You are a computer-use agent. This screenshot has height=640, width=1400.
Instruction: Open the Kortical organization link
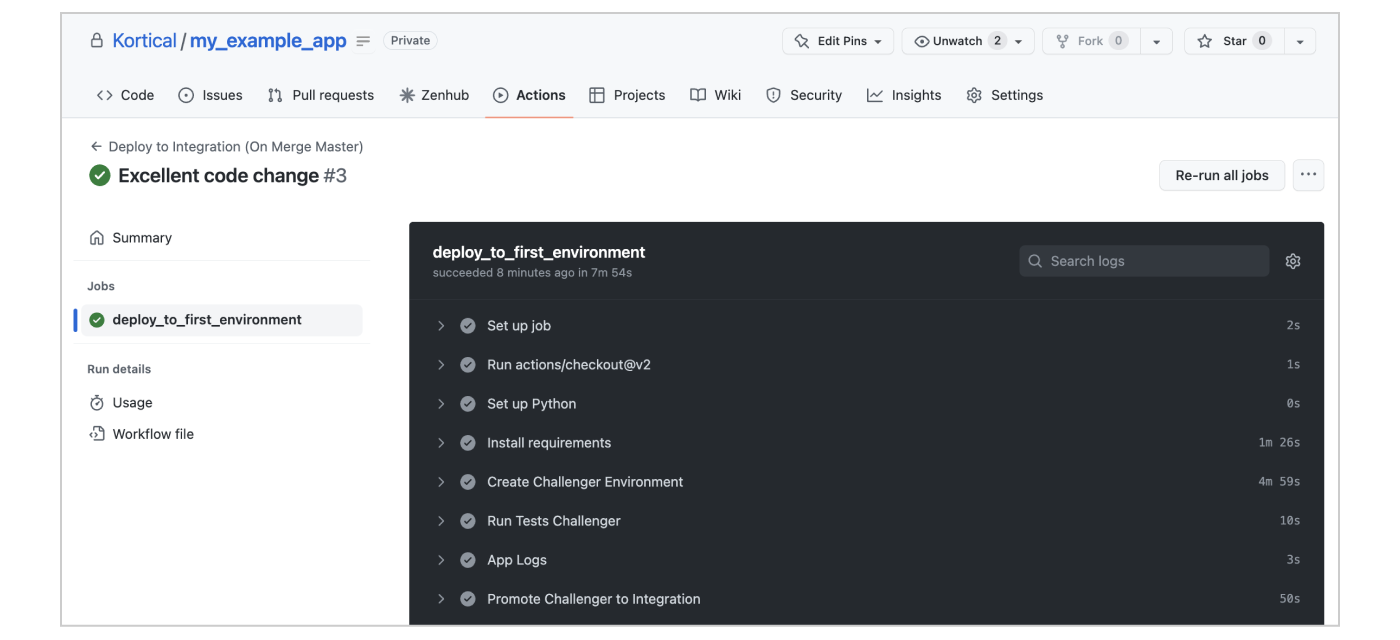tap(144, 40)
